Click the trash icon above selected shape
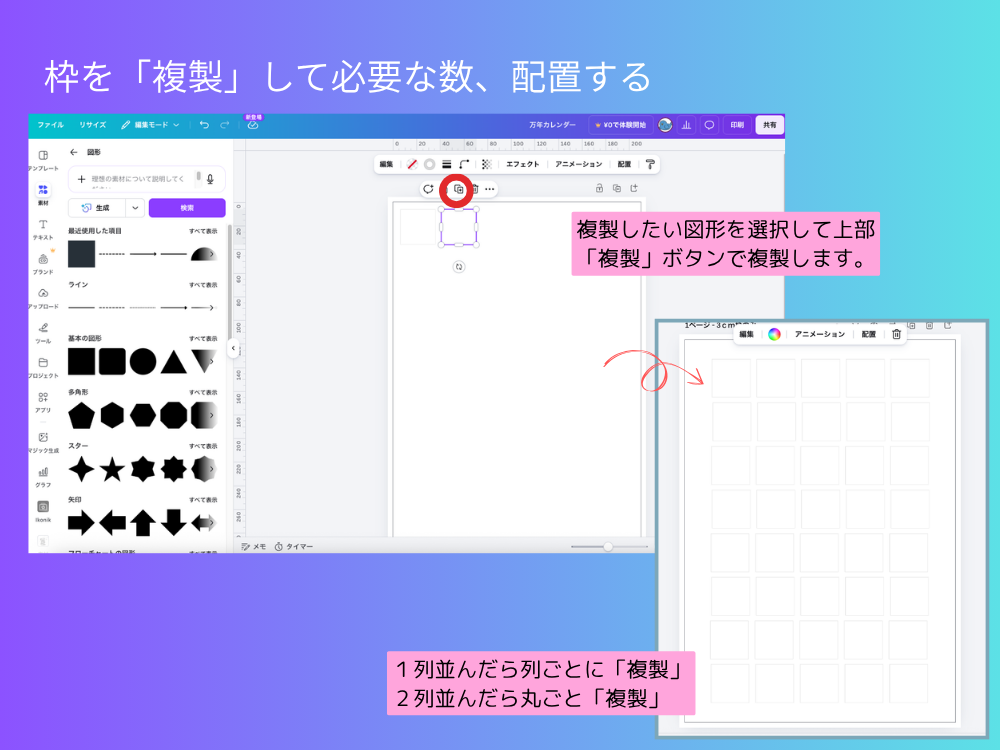1000x750 pixels. pos(476,189)
